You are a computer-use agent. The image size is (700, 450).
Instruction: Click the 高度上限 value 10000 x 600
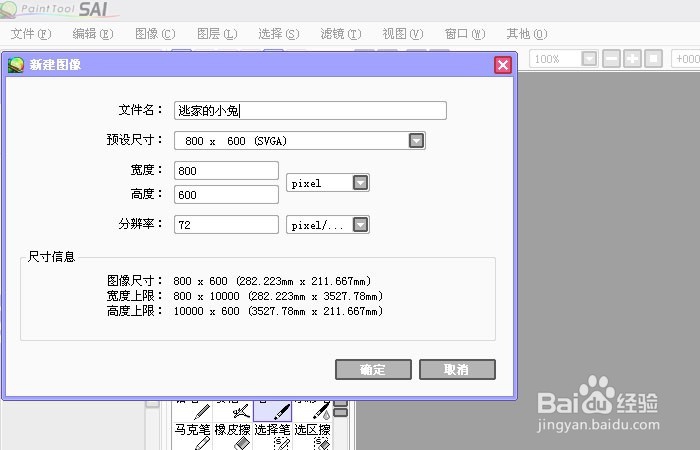tap(206, 311)
